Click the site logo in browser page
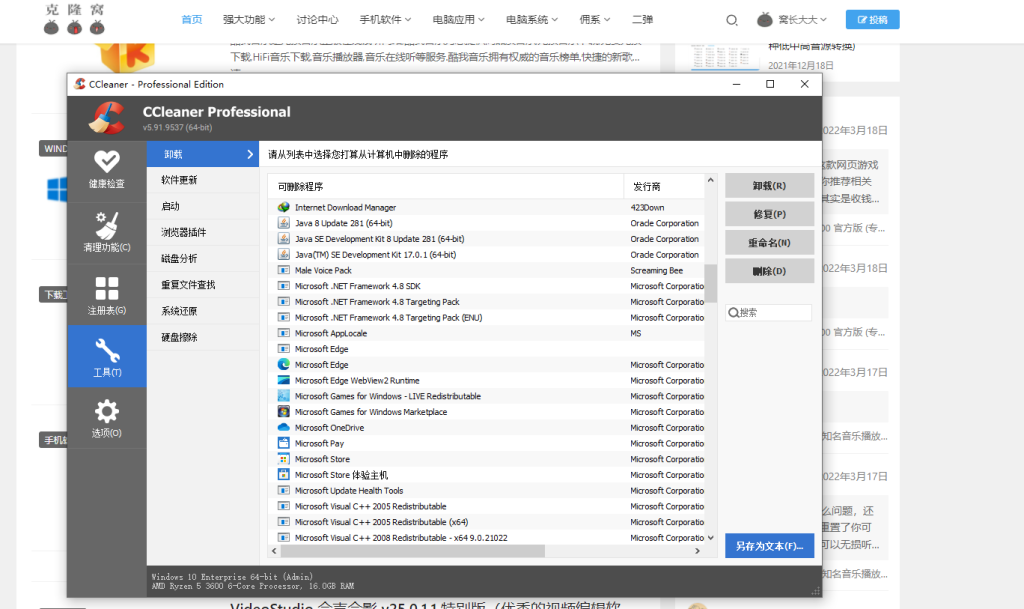 coord(74,18)
